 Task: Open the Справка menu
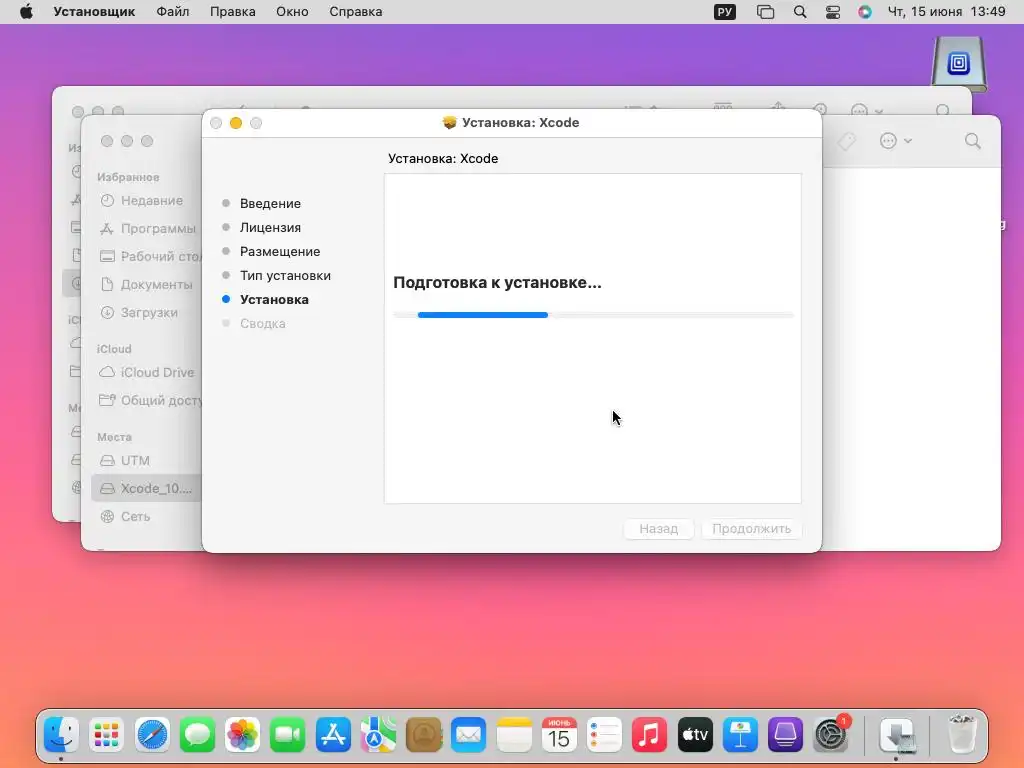(x=355, y=12)
